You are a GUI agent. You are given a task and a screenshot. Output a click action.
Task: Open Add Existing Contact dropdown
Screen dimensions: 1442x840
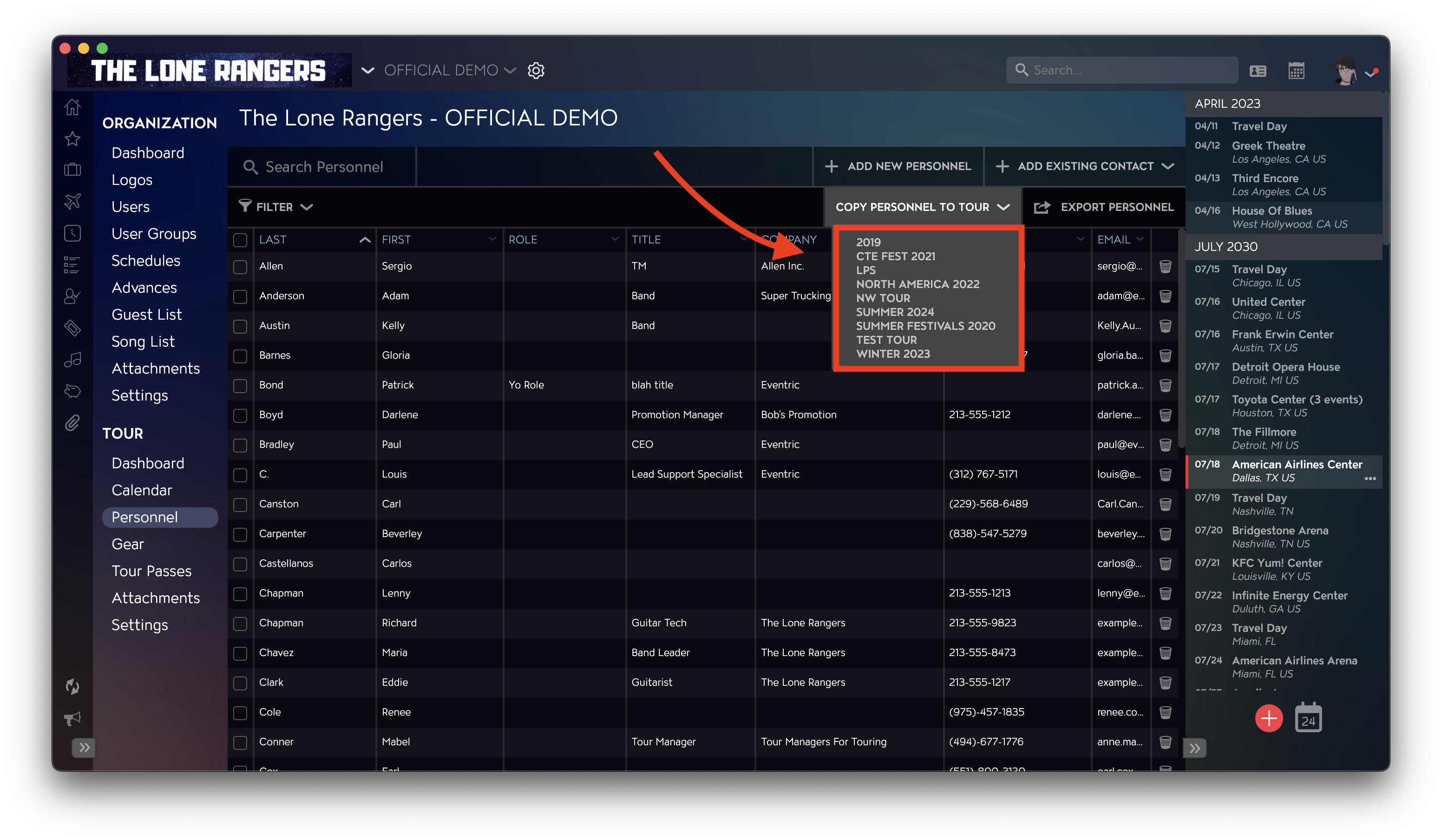(x=1085, y=166)
